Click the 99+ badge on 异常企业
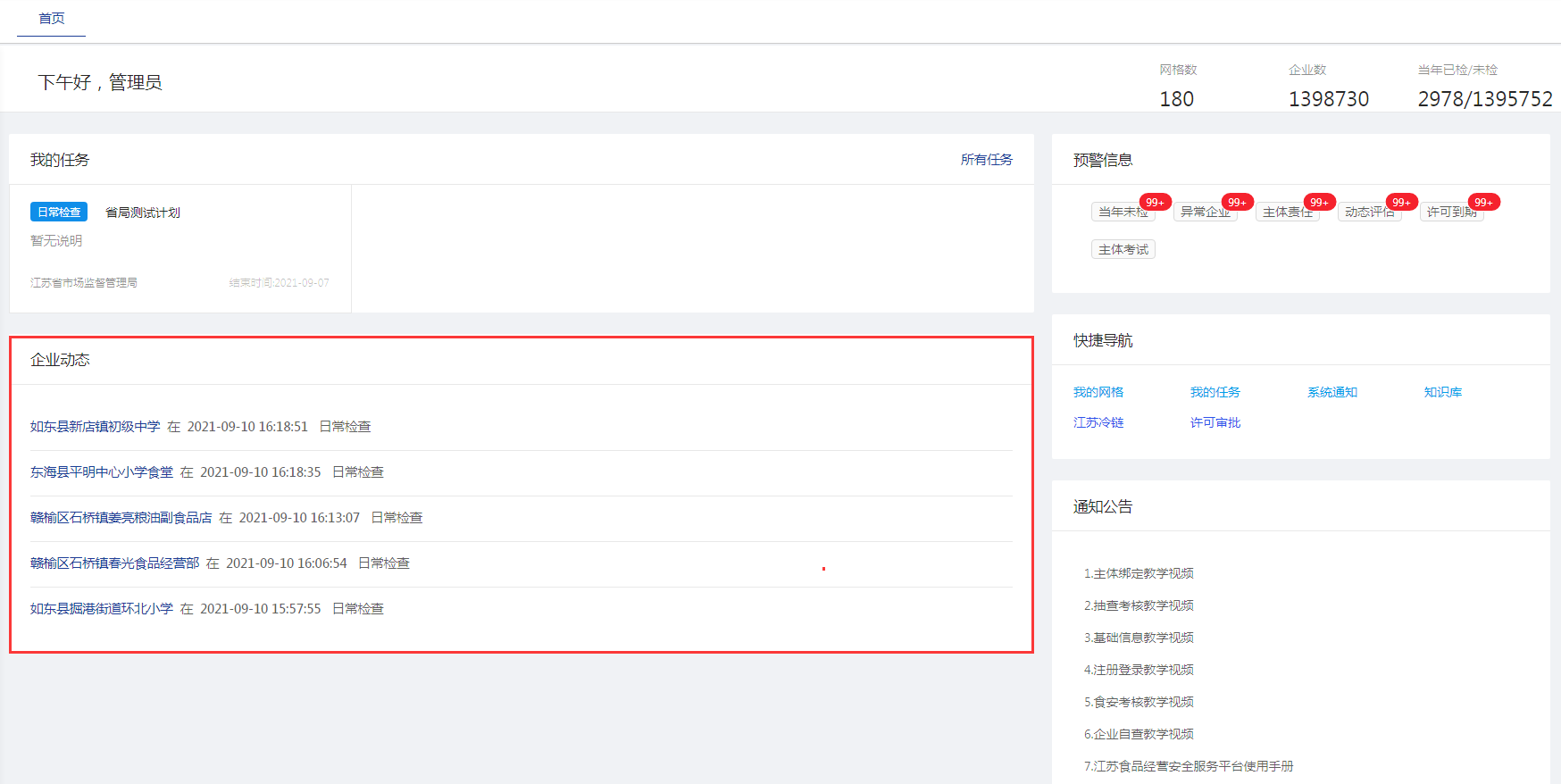Image resolution: width=1561 pixels, height=784 pixels. click(1237, 203)
